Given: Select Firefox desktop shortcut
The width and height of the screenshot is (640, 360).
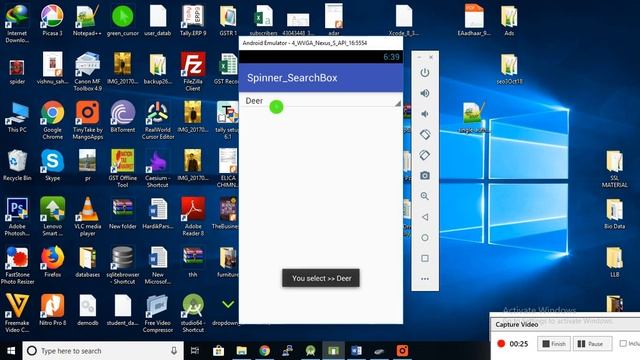Looking at the screenshot, I should (52, 261).
